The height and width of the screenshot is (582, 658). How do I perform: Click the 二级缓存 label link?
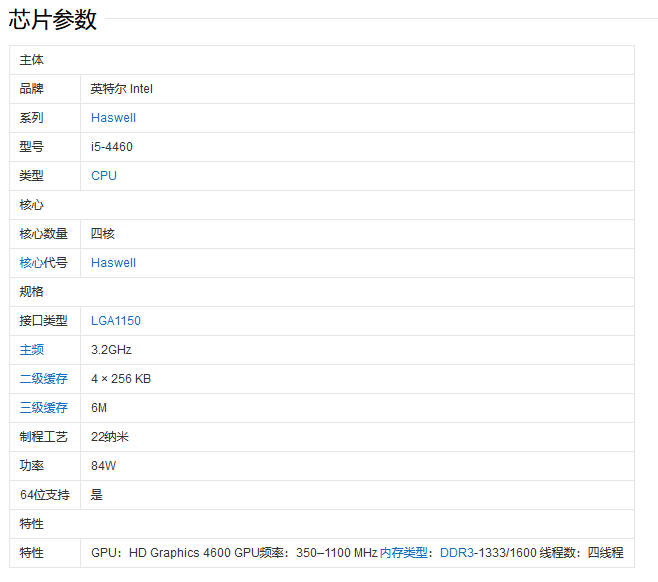[x=43, y=379]
